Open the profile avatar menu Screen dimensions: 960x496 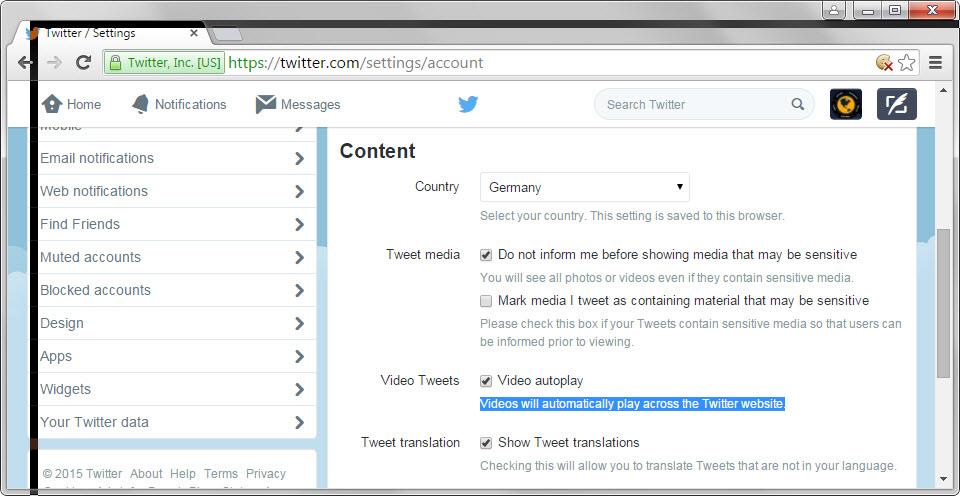(846, 104)
